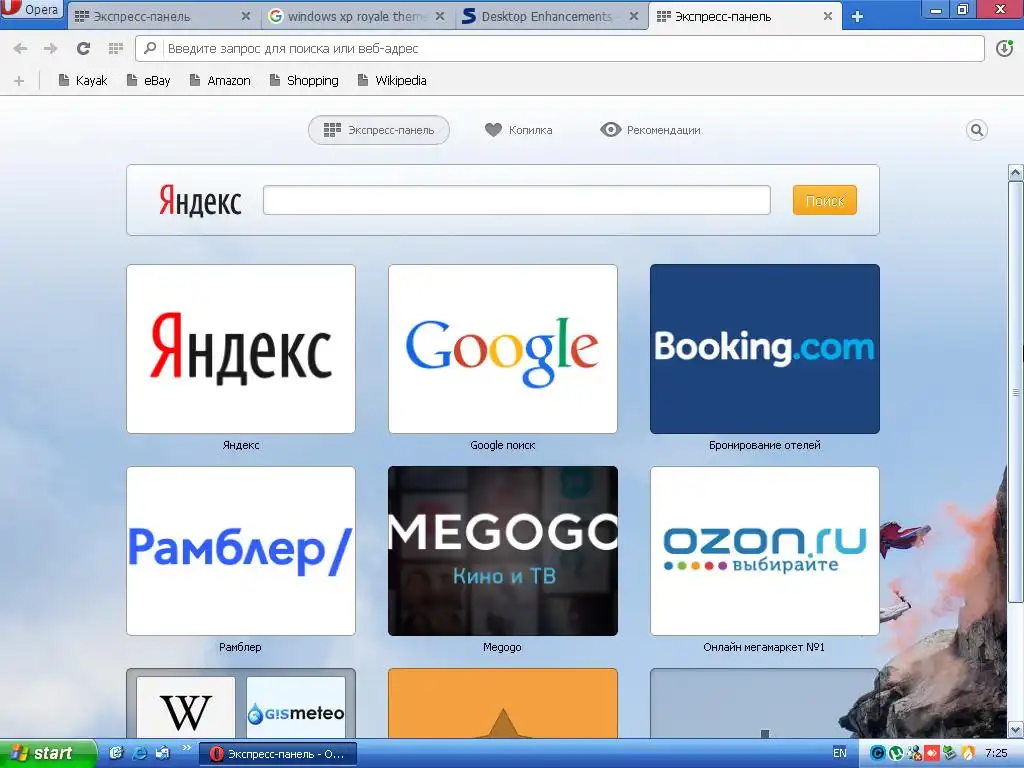Click the 'Рамблер' tile label
1024x768 pixels.
click(240, 647)
